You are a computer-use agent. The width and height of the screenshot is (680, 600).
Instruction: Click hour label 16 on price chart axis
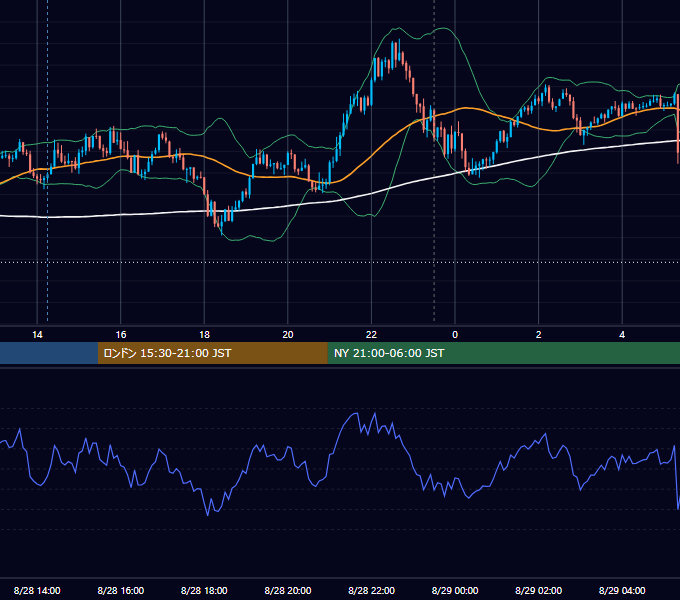point(121,335)
